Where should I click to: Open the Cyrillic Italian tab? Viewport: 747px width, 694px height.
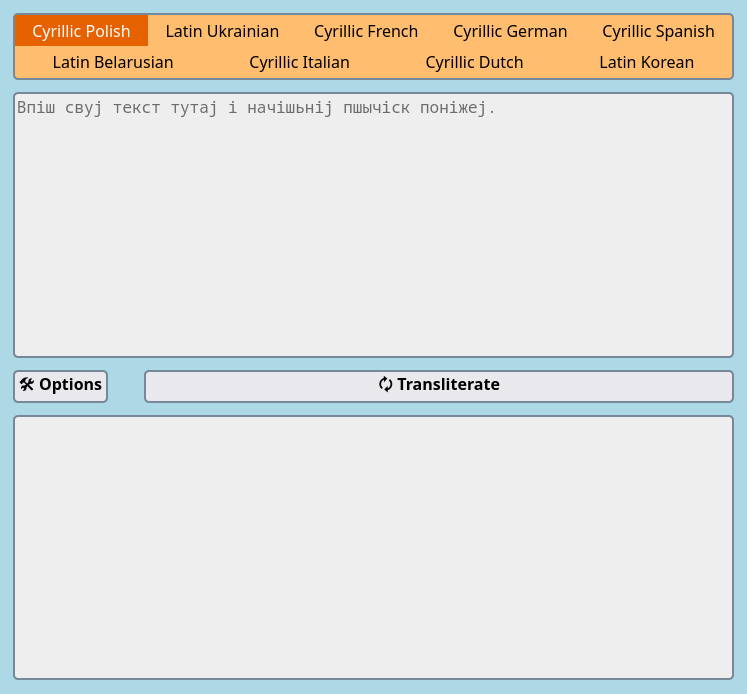pyautogui.click(x=299, y=62)
